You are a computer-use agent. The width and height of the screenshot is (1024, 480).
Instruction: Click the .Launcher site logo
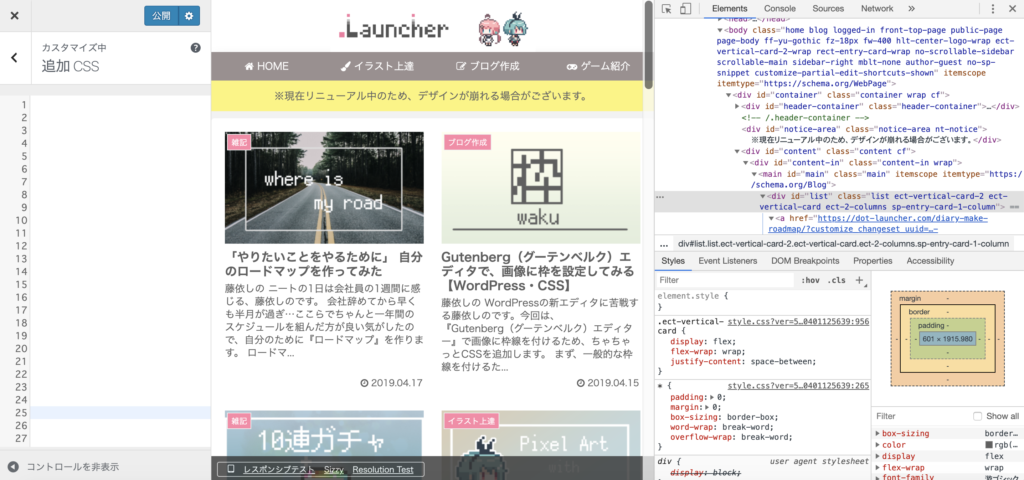(394, 28)
